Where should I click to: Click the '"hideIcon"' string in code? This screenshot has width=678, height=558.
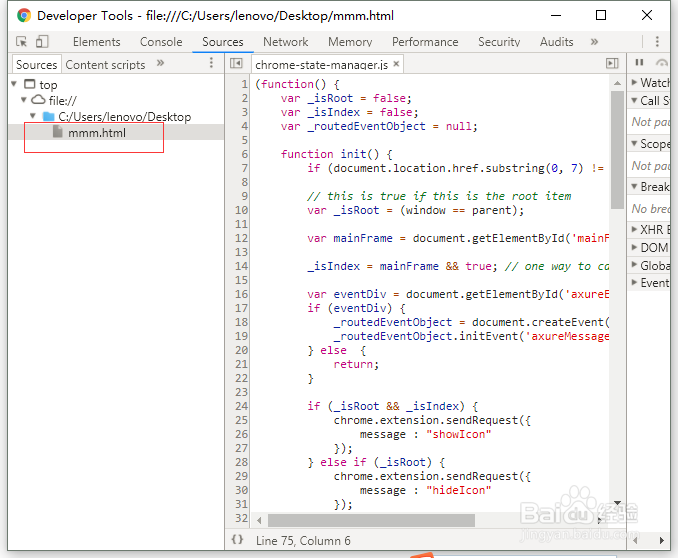tap(458, 490)
